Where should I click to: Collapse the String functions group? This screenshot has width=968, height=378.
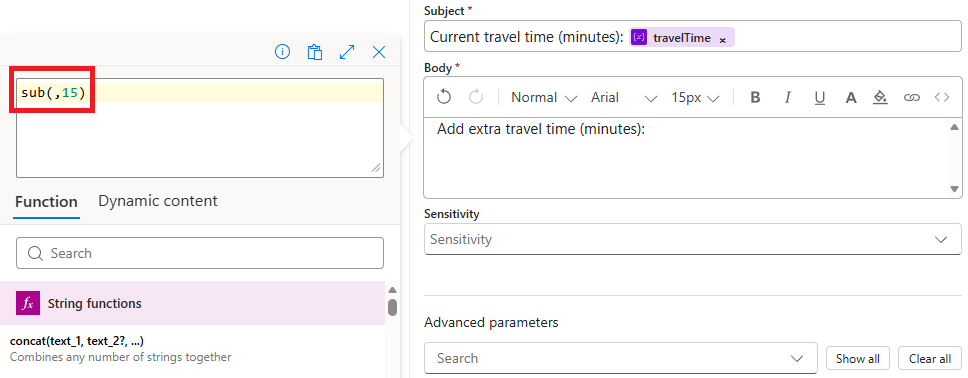[193, 303]
